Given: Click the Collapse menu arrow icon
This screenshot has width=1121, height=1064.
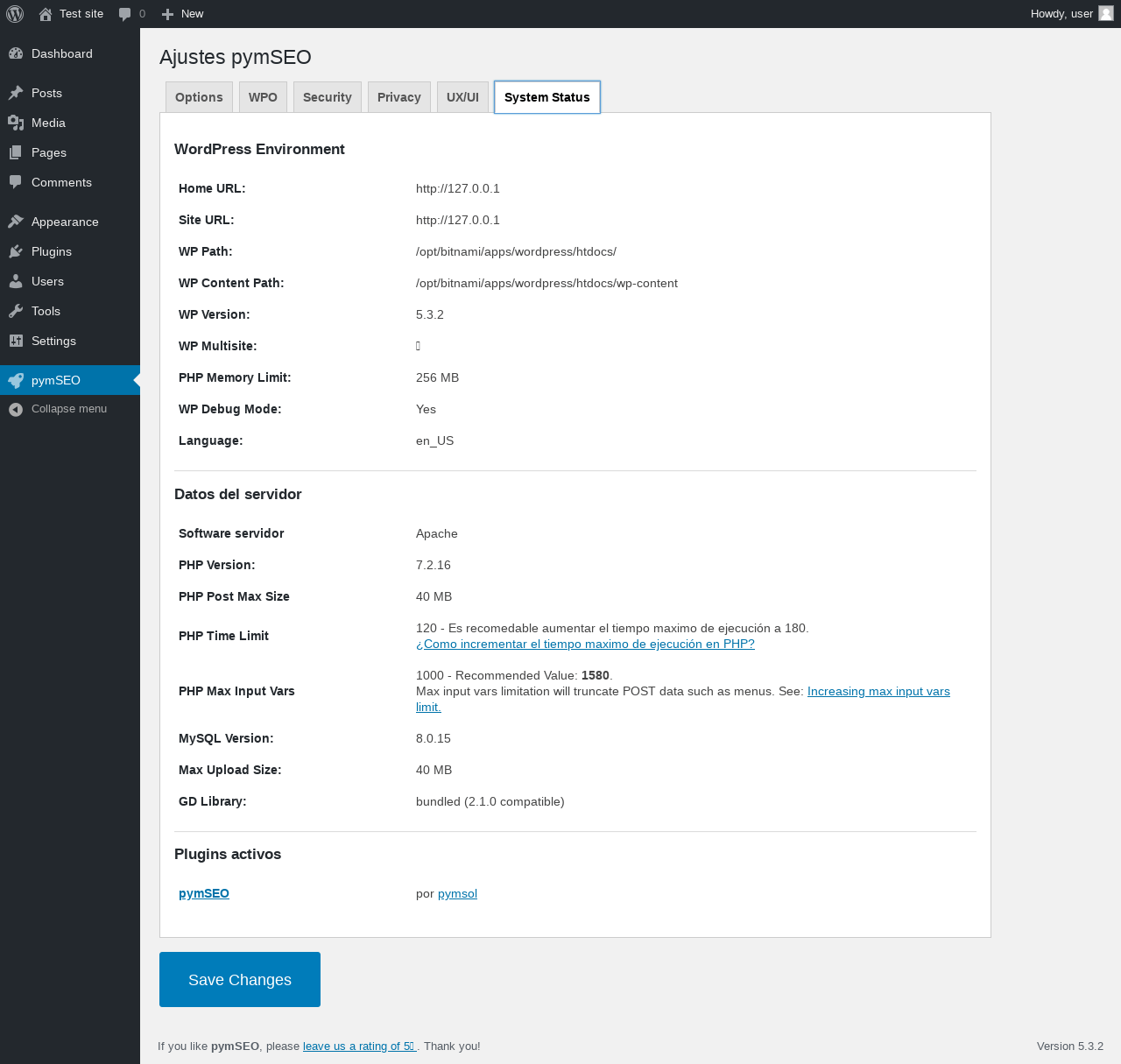Looking at the screenshot, I should 16,409.
